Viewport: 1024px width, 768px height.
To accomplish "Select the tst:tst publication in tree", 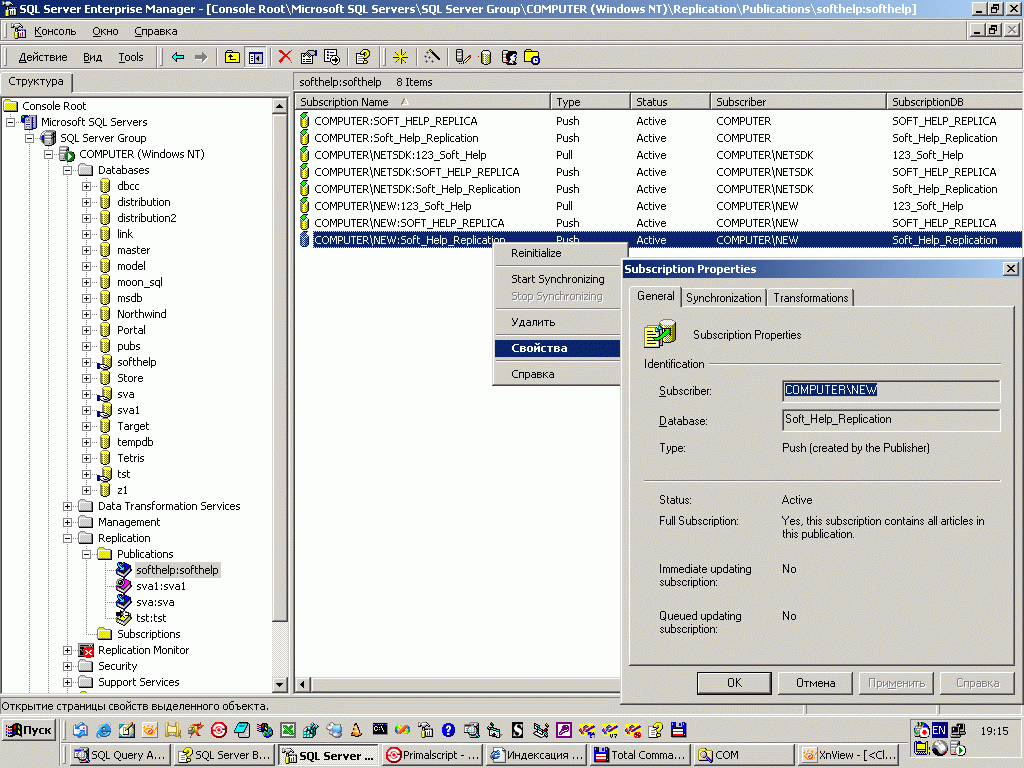I will tap(151, 618).
